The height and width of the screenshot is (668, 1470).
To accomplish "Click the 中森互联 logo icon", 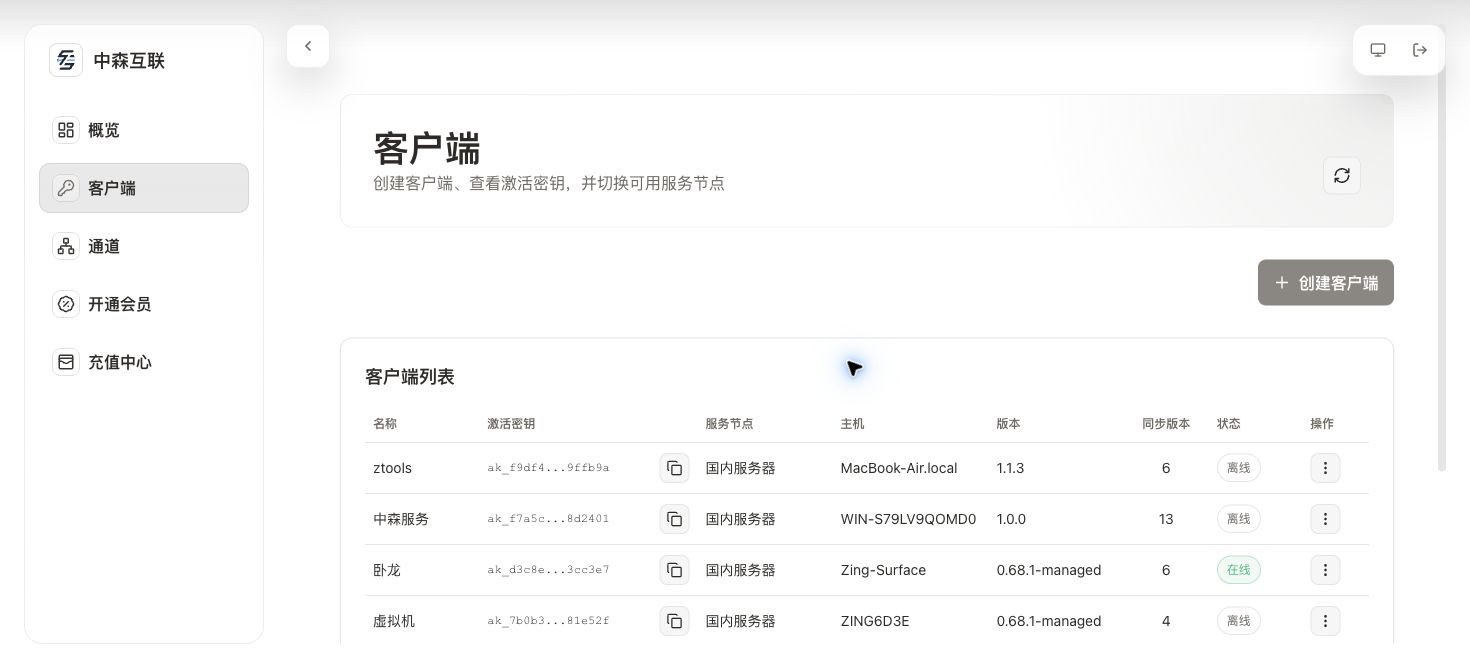I will pos(66,60).
